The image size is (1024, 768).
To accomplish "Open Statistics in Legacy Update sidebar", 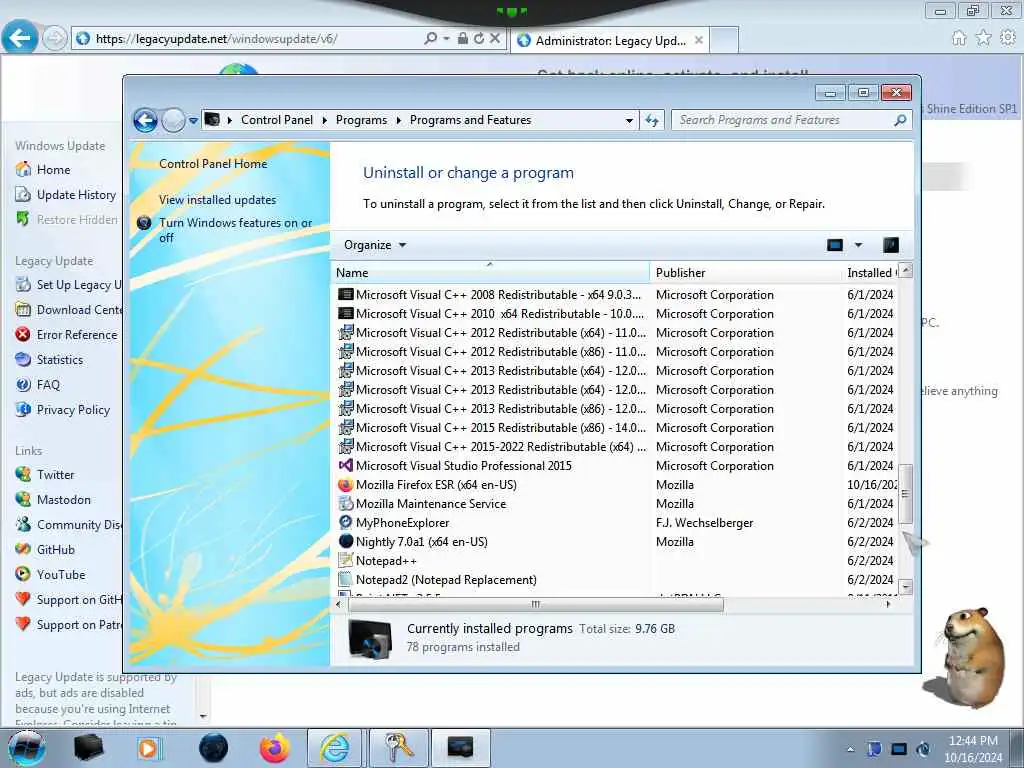I will tap(60, 360).
